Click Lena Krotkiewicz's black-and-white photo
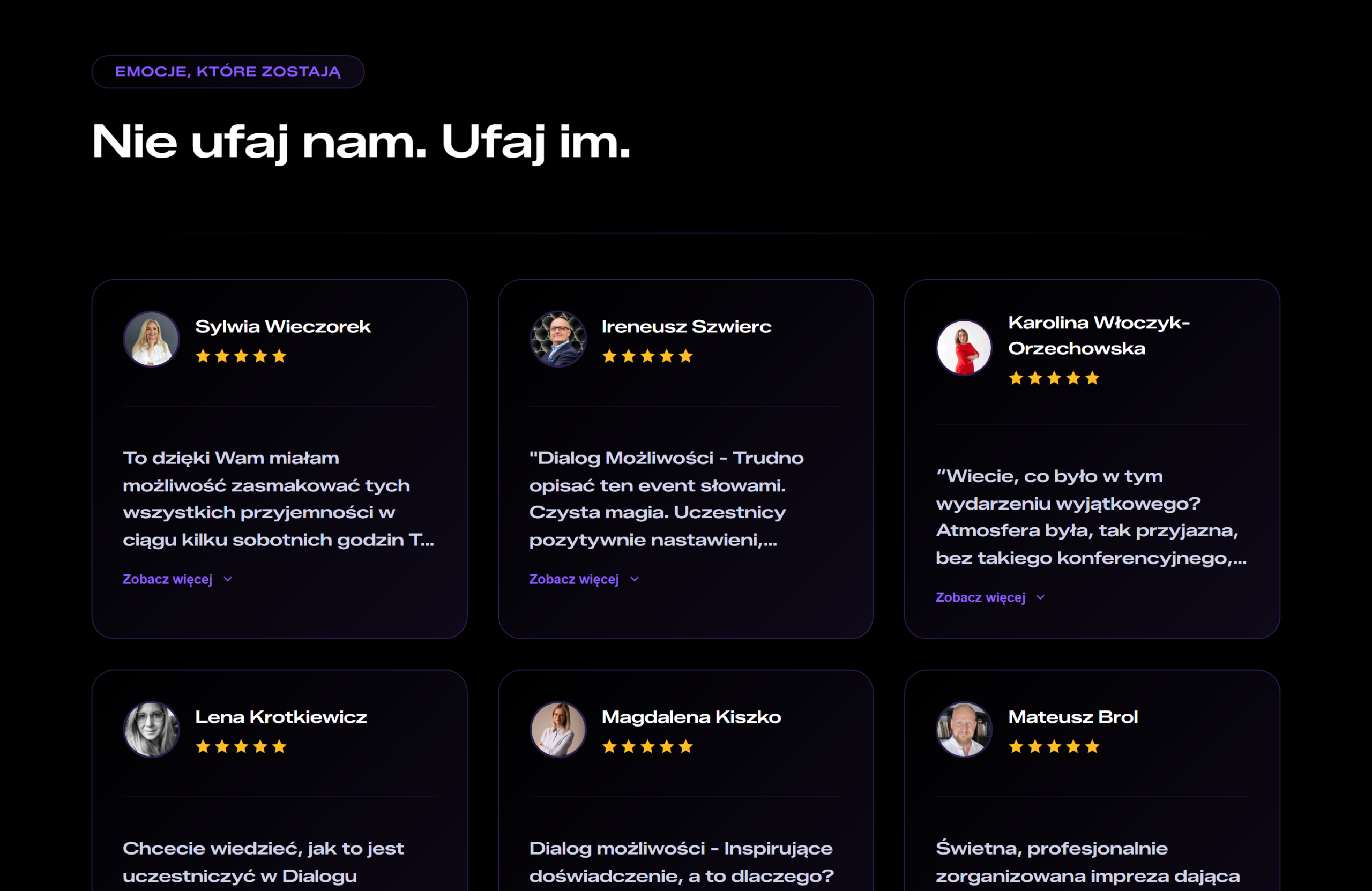Viewport: 1372px width, 891px height. 151,729
